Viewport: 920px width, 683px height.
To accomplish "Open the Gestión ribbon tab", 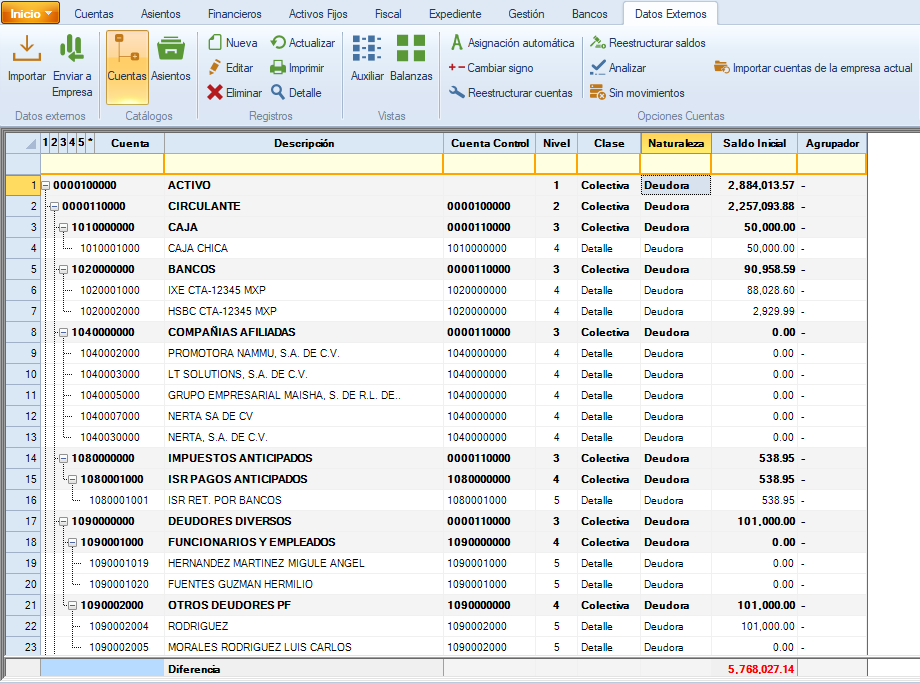I will coord(526,13).
